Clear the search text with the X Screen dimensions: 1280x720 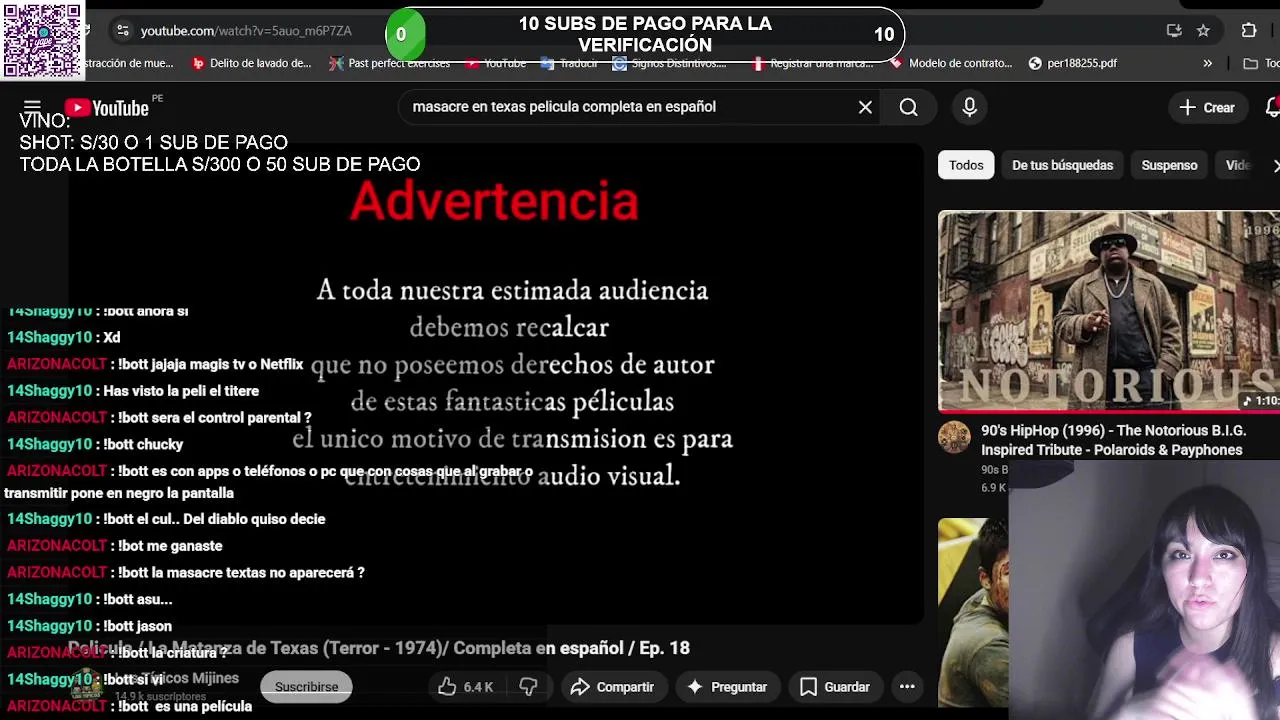pyautogui.click(x=865, y=107)
